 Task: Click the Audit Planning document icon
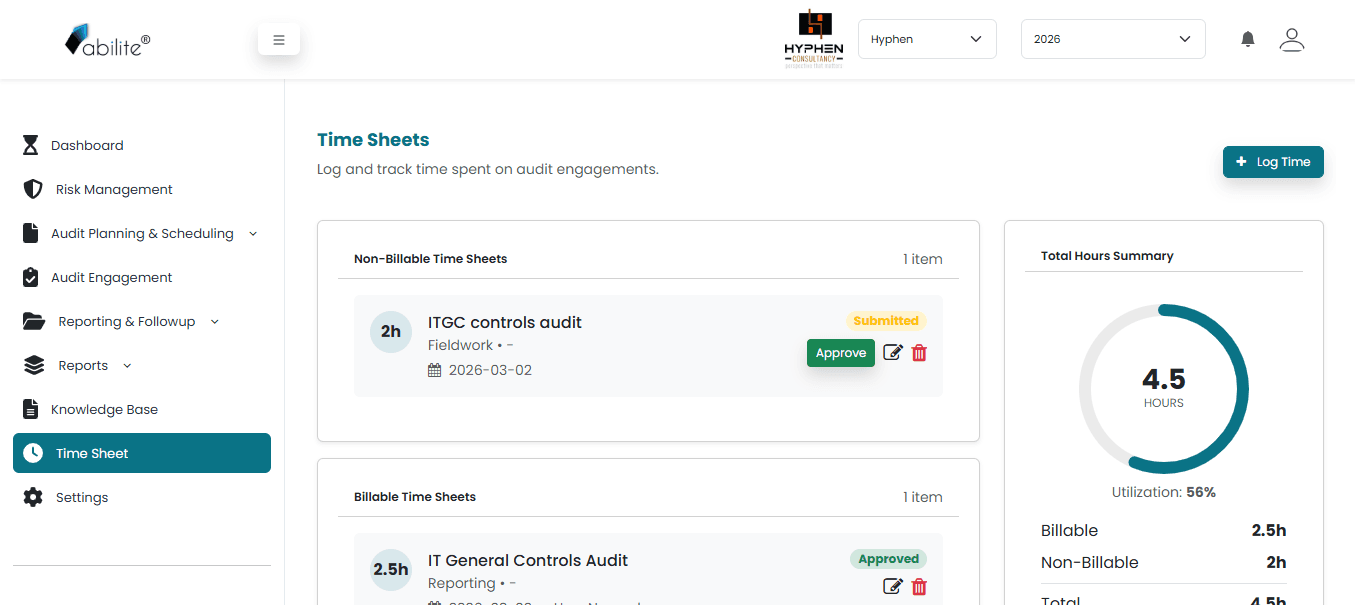(31, 233)
